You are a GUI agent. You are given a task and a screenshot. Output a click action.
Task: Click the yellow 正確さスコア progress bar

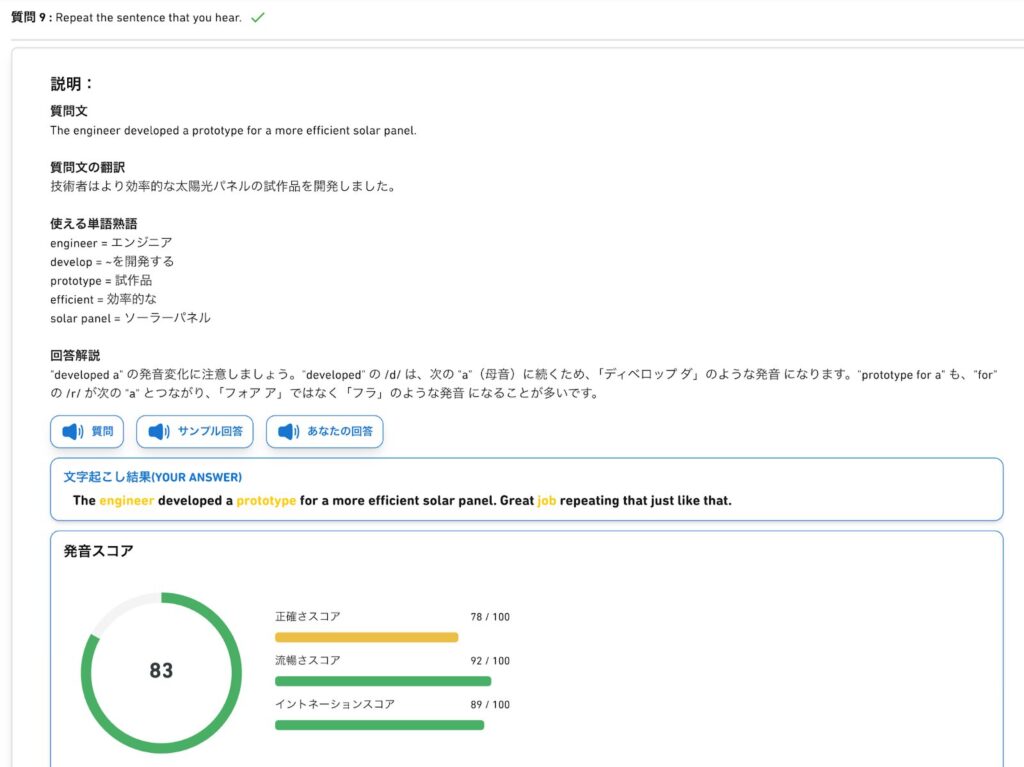tap(366, 637)
